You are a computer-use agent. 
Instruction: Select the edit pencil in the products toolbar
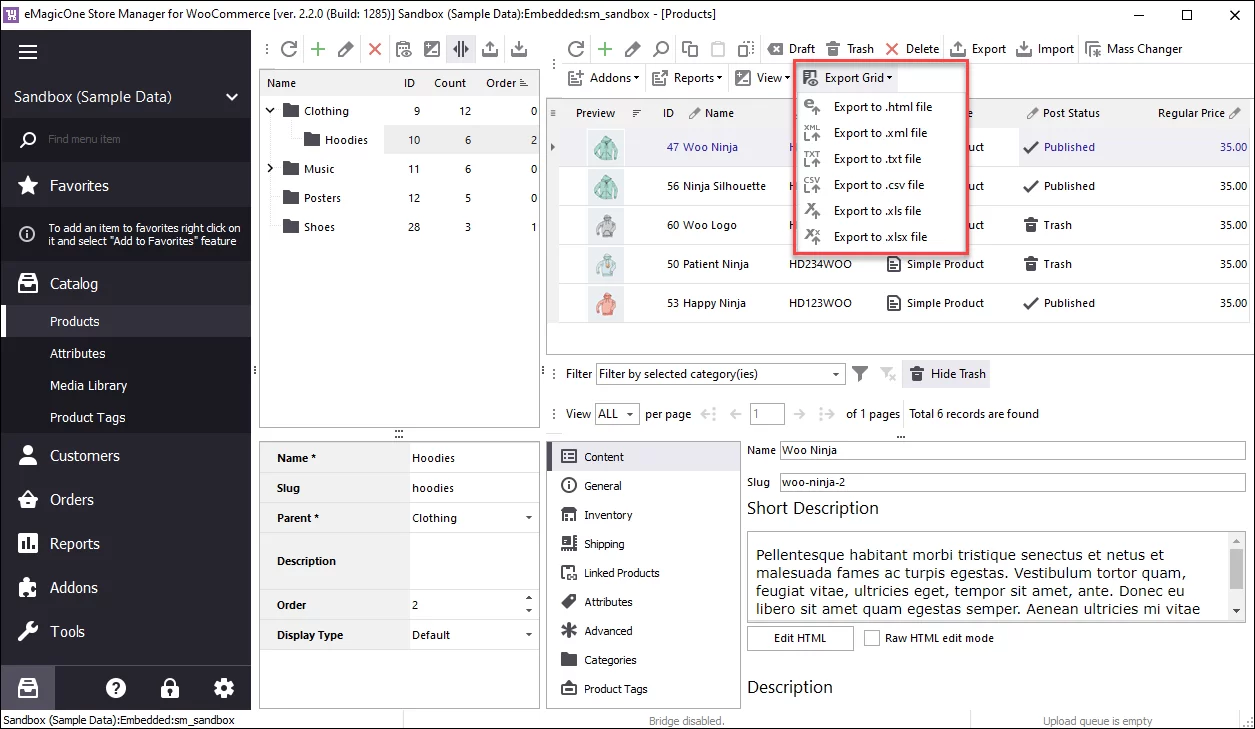(x=632, y=48)
